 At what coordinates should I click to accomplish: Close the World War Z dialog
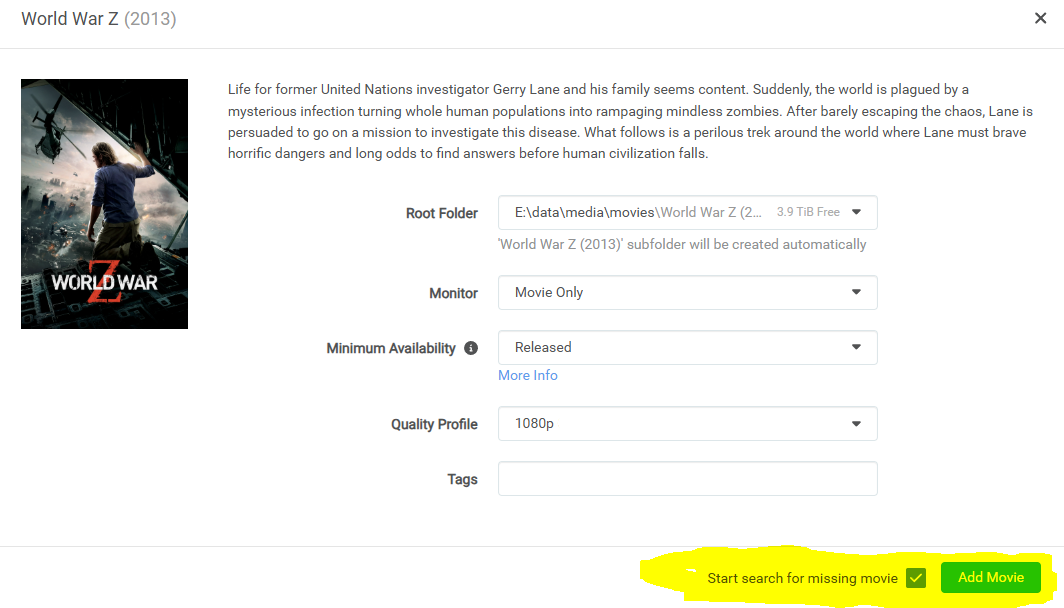click(1040, 18)
